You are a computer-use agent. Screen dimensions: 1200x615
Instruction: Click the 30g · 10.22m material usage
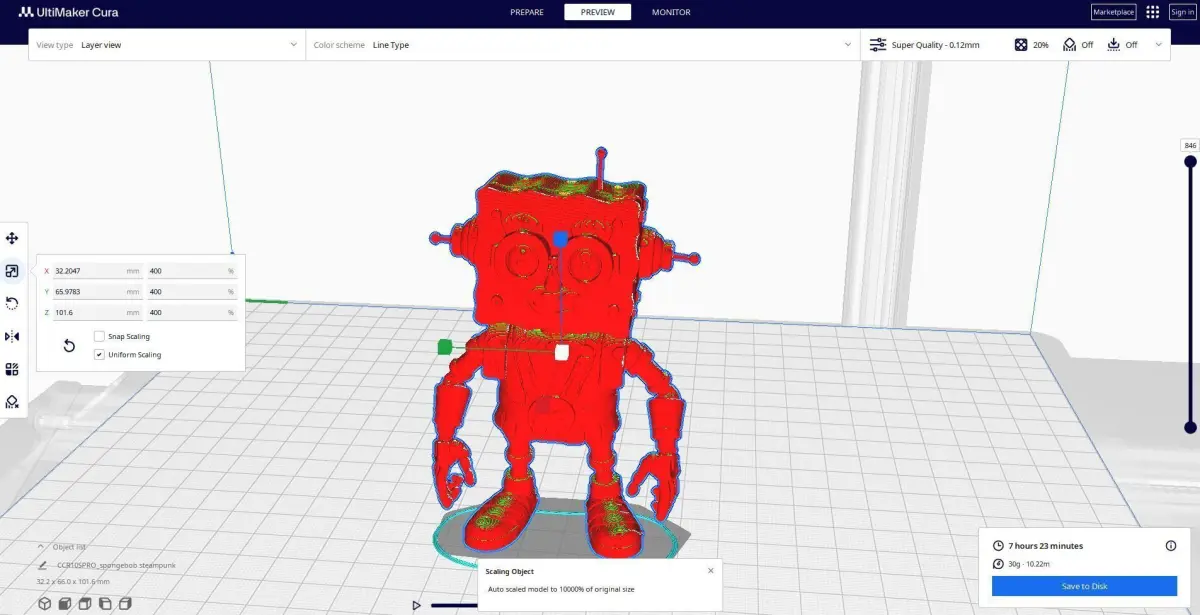tap(1028, 564)
